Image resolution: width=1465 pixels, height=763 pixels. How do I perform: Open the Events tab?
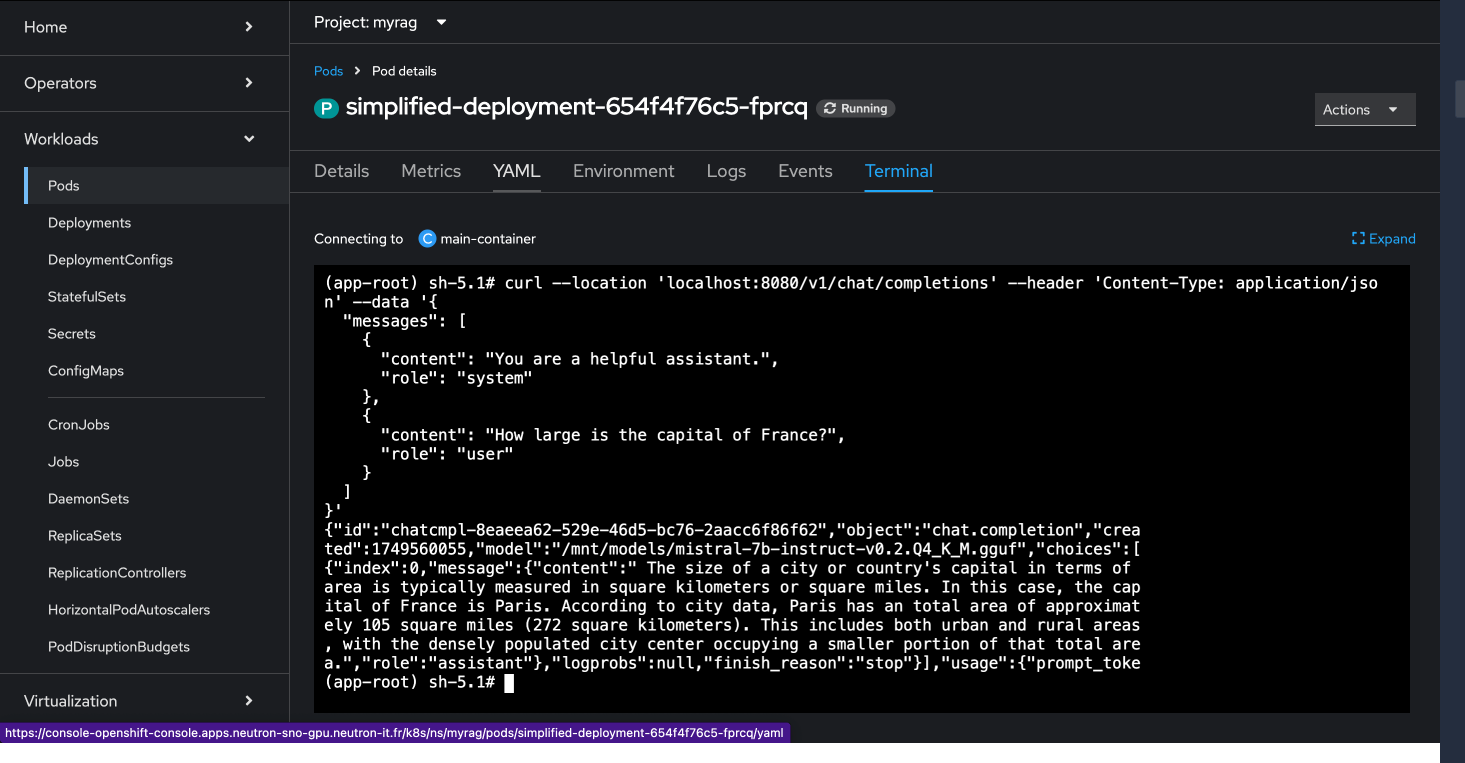point(805,171)
